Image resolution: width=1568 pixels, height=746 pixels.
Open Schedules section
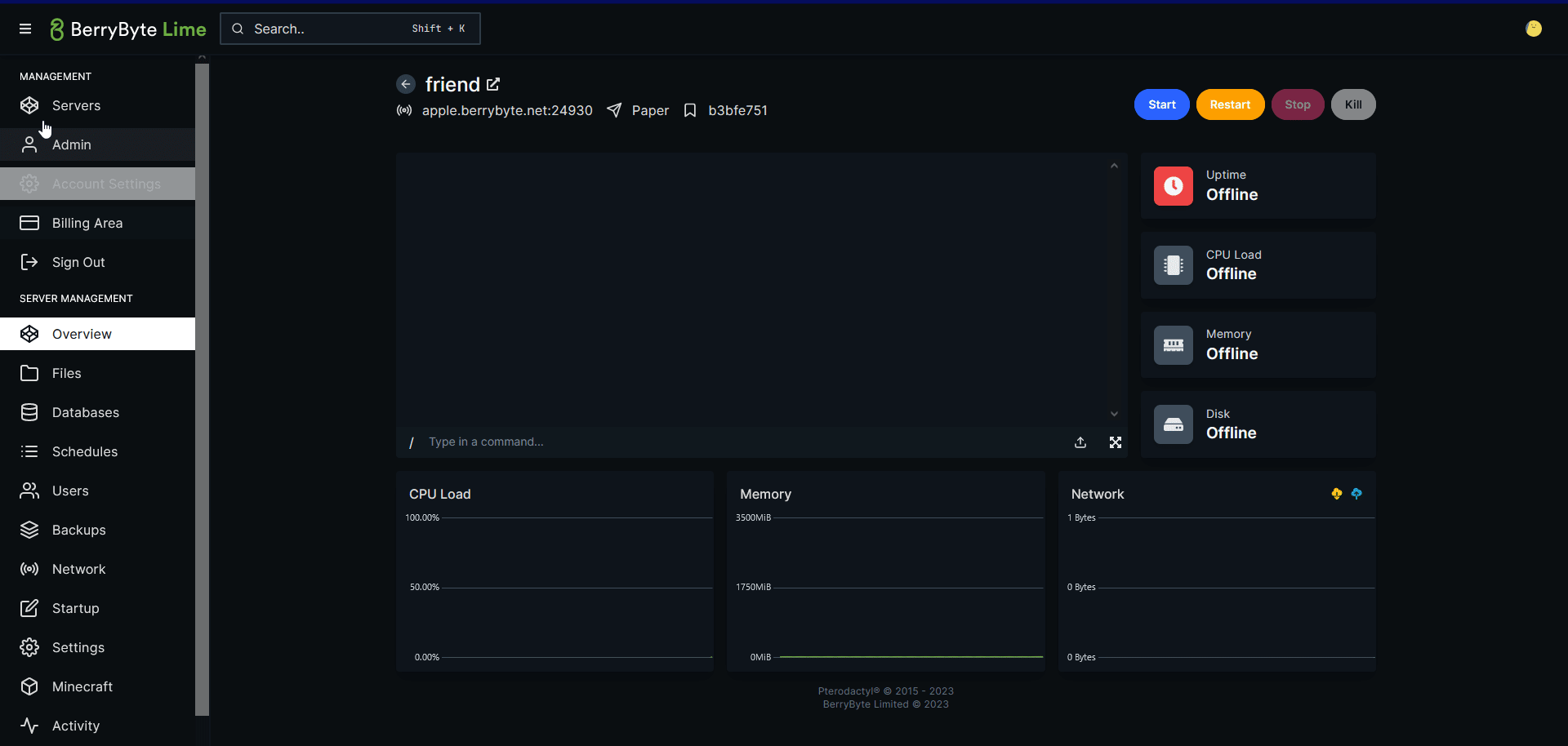pos(98,451)
